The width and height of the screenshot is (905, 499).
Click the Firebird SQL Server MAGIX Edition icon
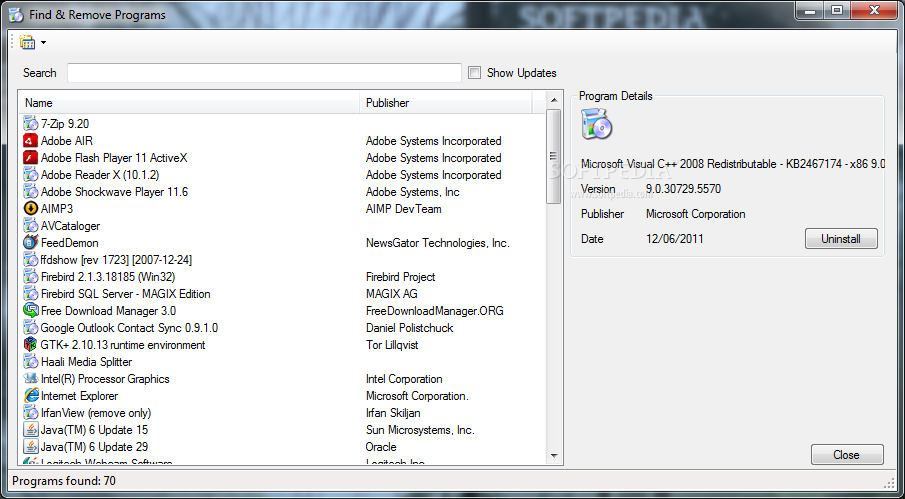(x=30, y=294)
